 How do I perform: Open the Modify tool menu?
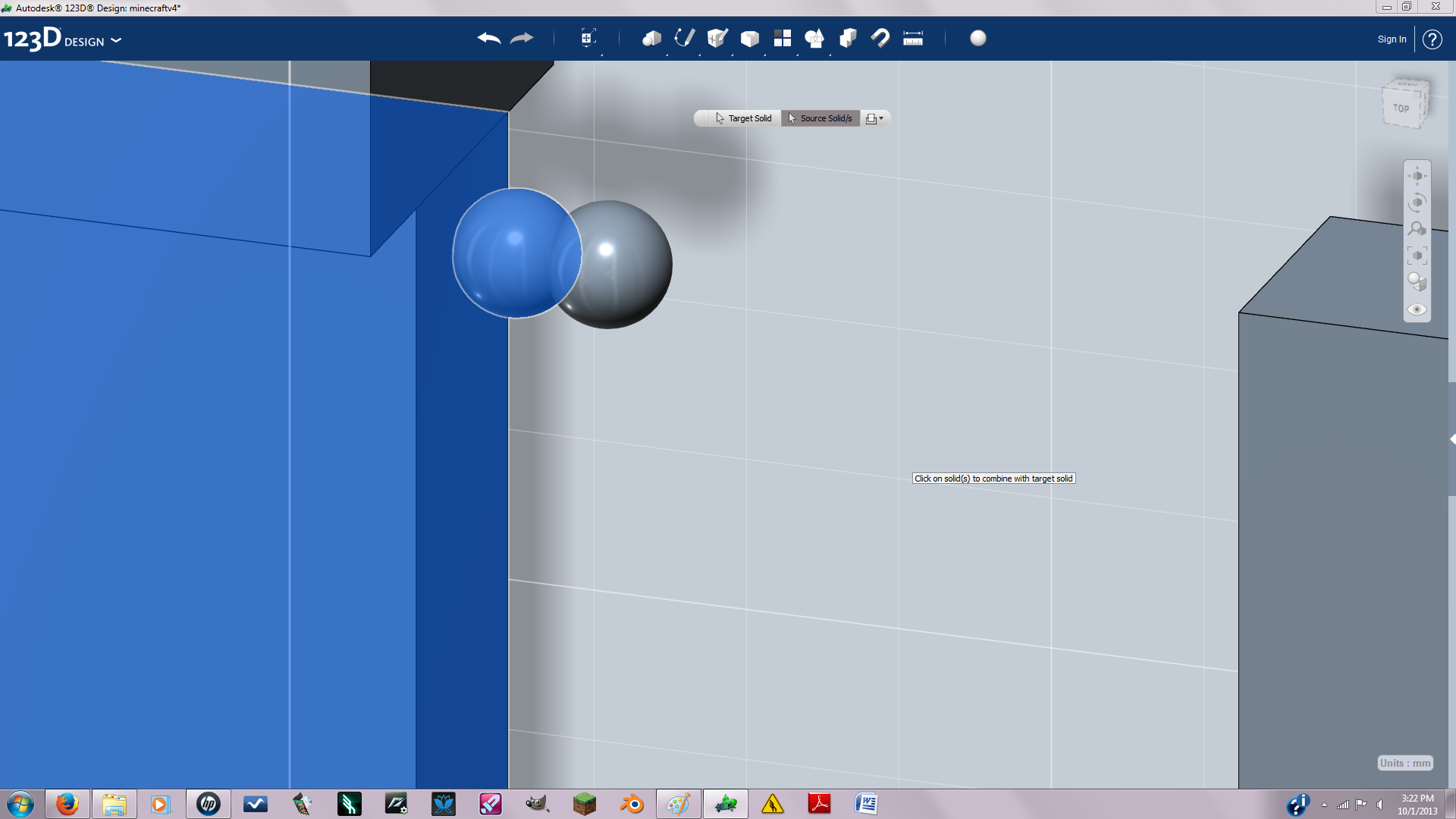[x=749, y=38]
